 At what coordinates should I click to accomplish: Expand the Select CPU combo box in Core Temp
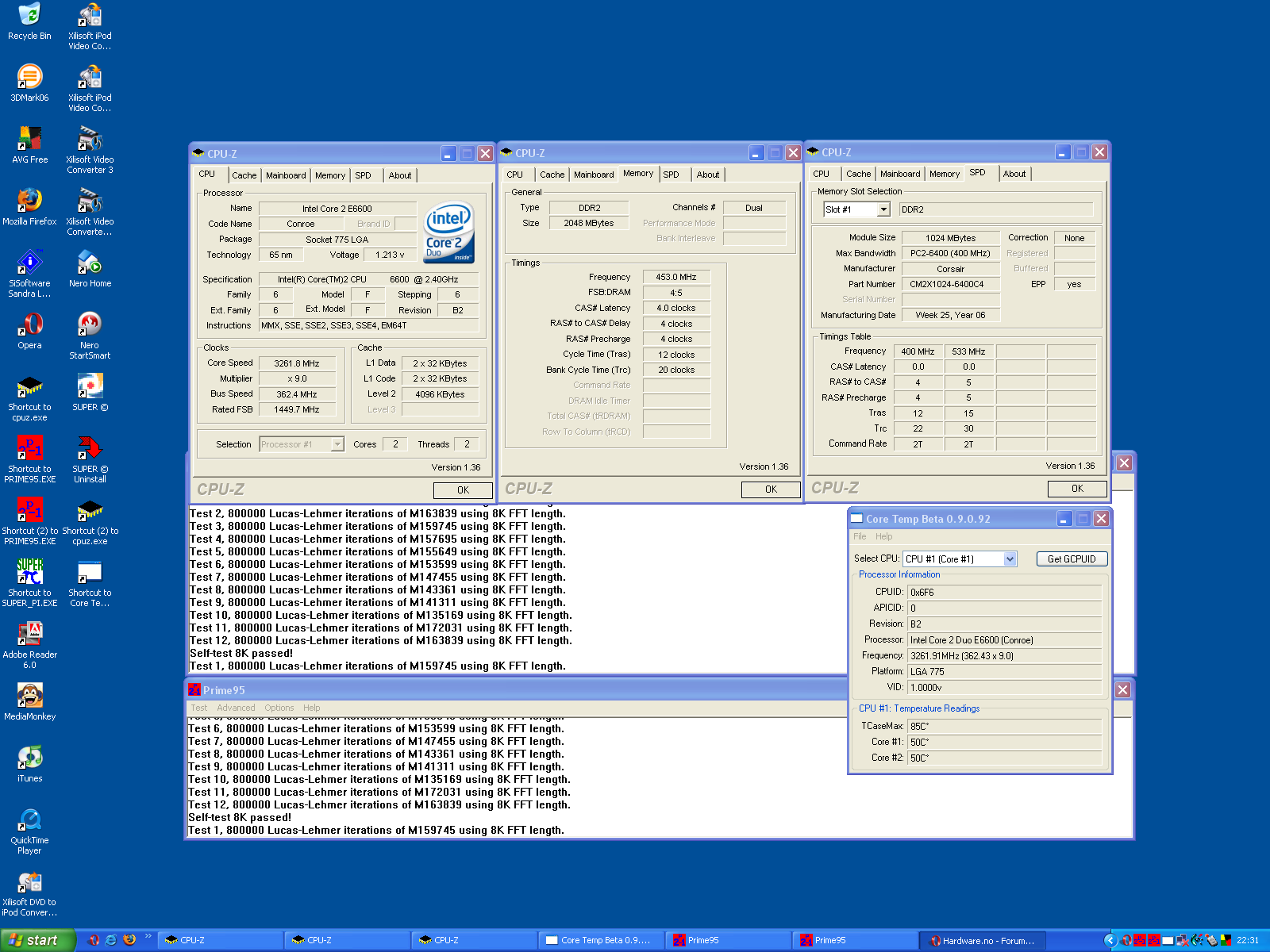(x=1010, y=559)
